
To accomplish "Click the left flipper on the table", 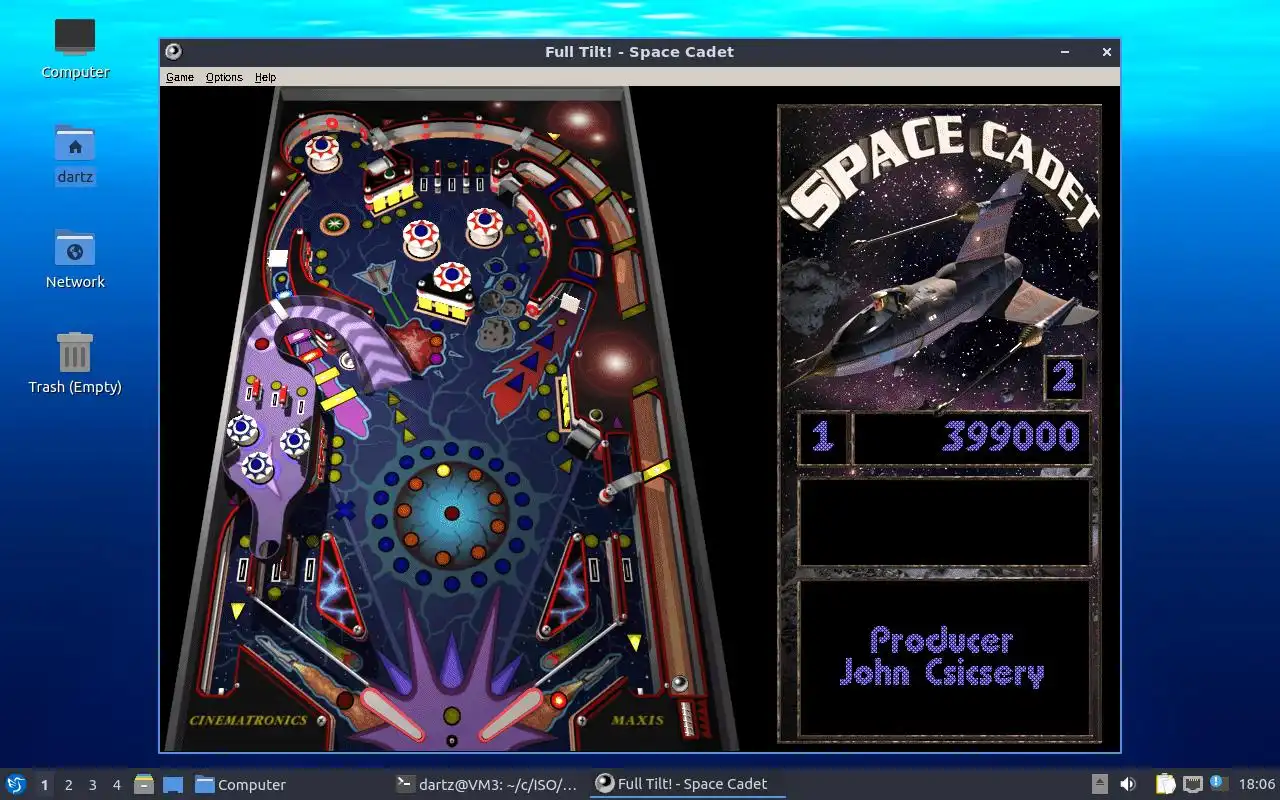I will coord(395,714).
